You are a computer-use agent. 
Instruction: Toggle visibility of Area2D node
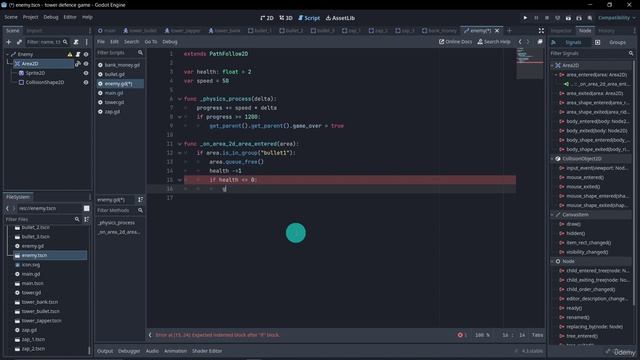[x=86, y=64]
